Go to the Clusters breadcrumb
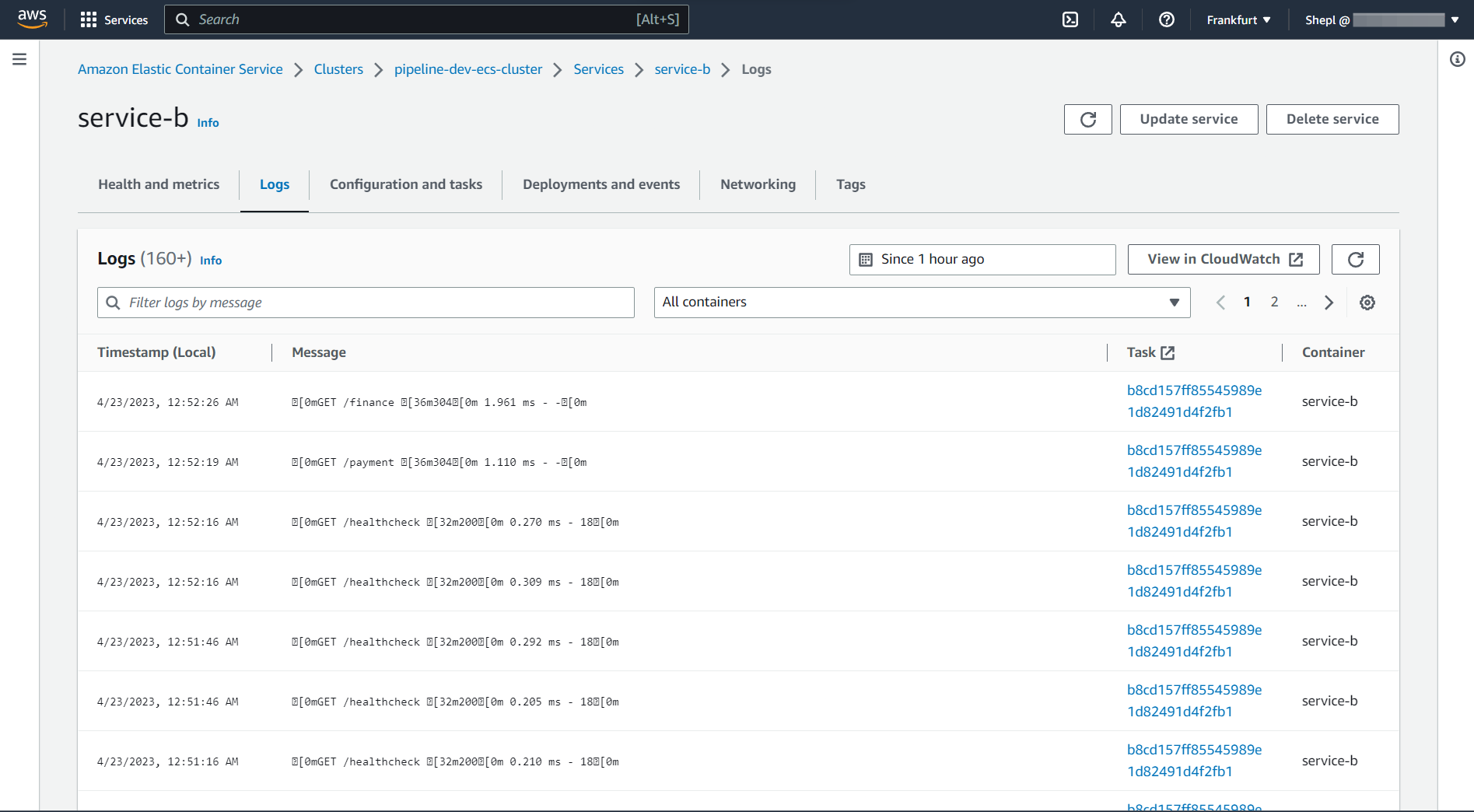The height and width of the screenshot is (812, 1474). coord(338,69)
